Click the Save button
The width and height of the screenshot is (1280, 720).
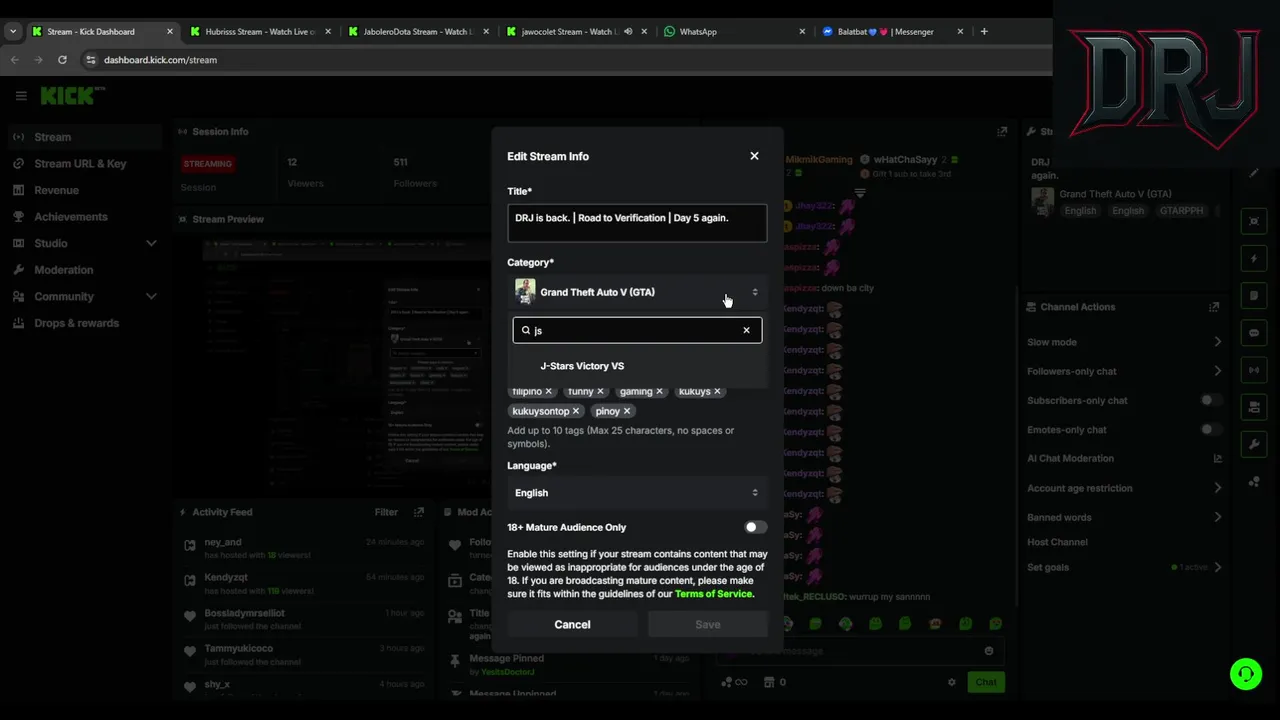coord(707,624)
